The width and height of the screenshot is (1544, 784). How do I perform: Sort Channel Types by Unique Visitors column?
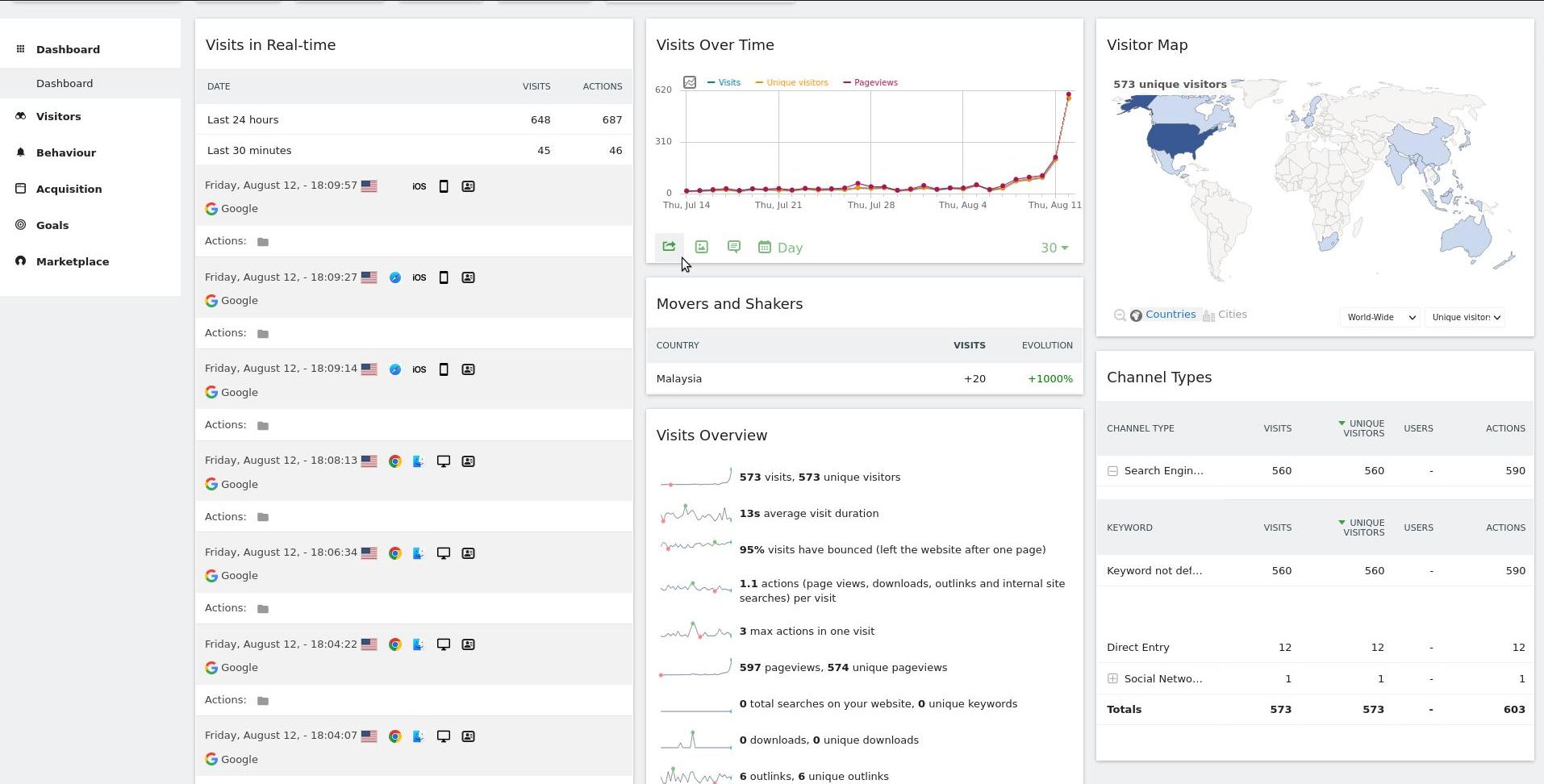pyautogui.click(x=1361, y=428)
